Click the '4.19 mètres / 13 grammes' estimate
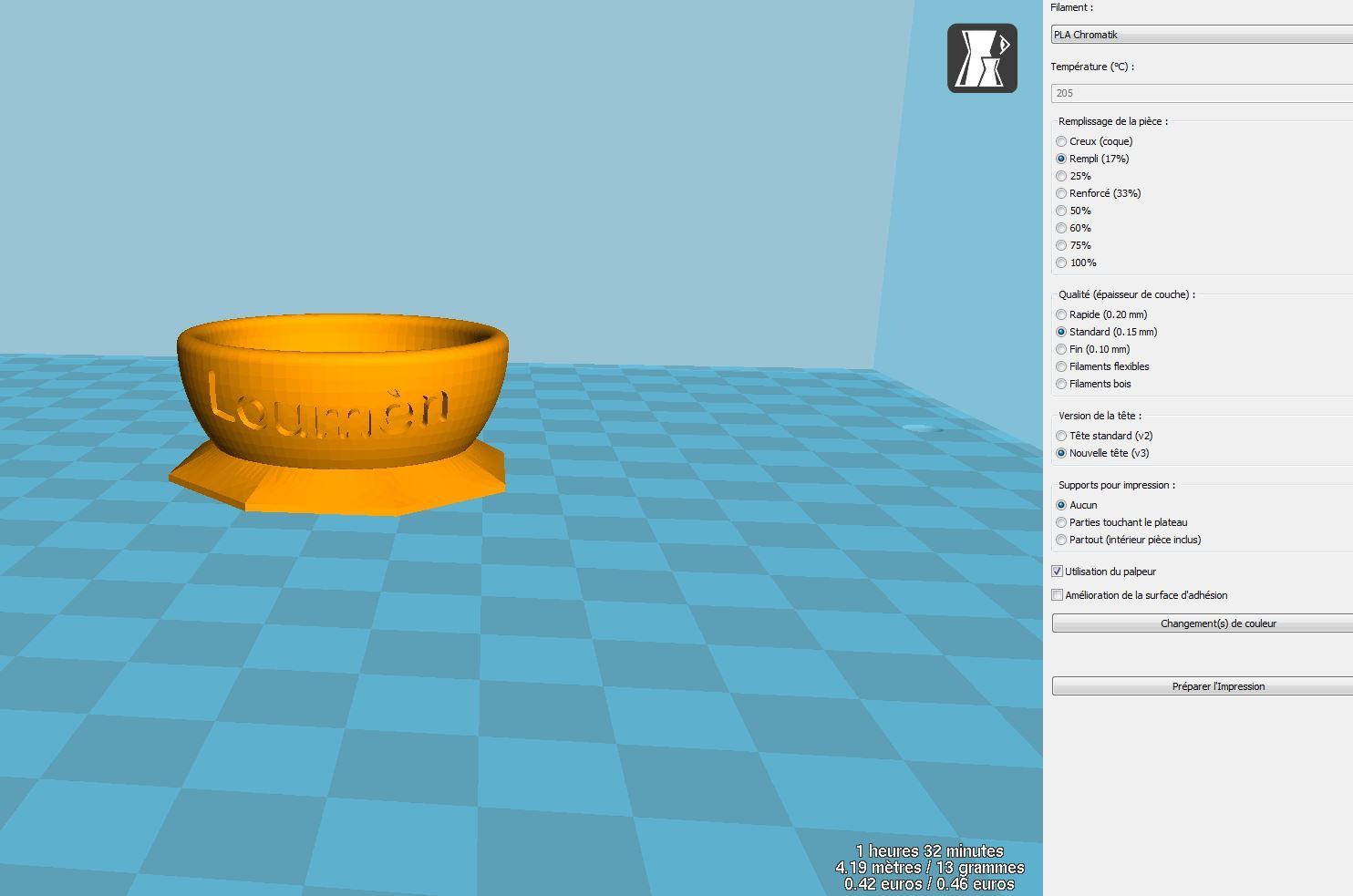1353x896 pixels. (x=929, y=868)
